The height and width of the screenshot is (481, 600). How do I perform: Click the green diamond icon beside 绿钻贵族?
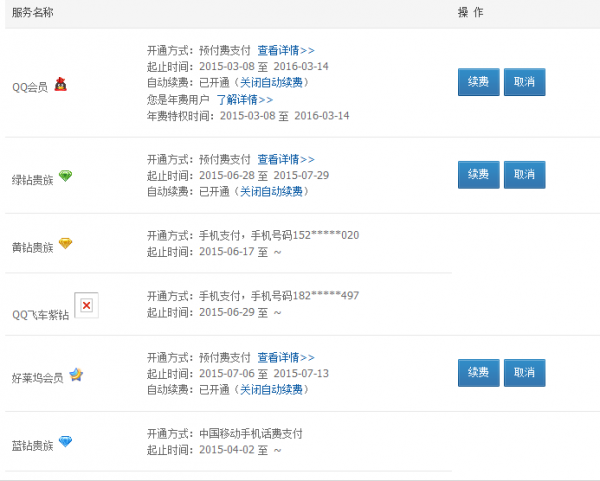click(65, 176)
